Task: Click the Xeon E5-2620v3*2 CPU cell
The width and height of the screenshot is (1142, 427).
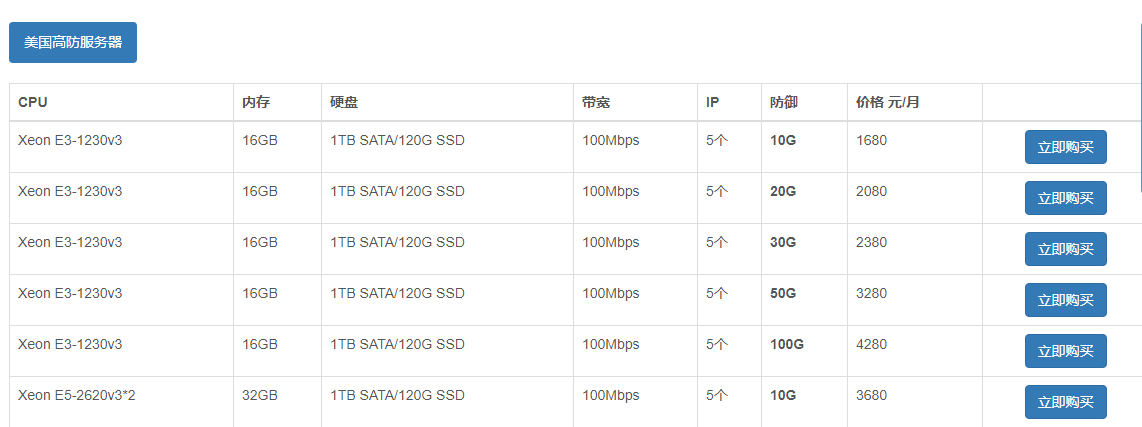Action: click(x=76, y=395)
